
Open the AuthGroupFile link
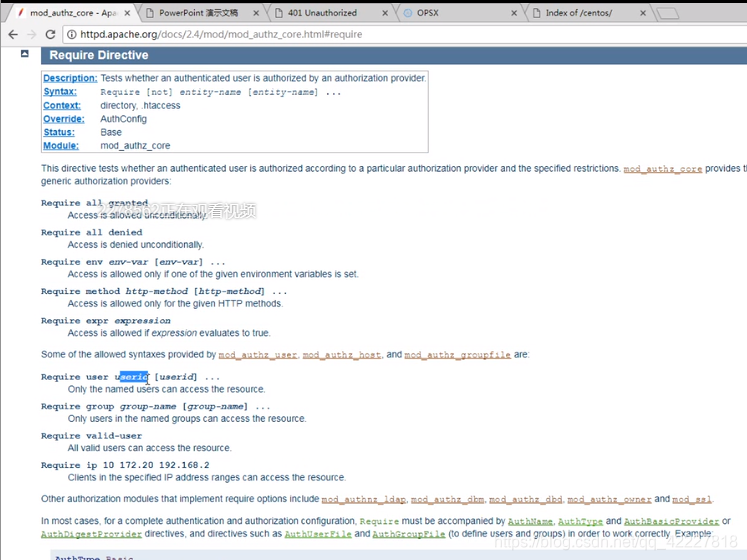tap(409, 534)
